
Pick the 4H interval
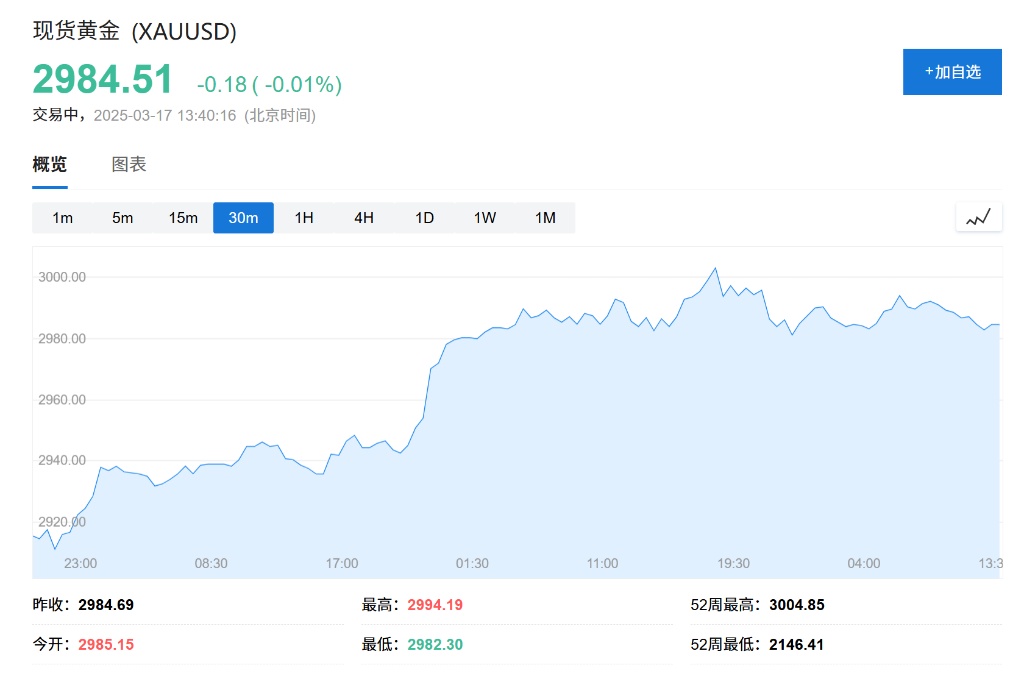pyautogui.click(x=364, y=218)
